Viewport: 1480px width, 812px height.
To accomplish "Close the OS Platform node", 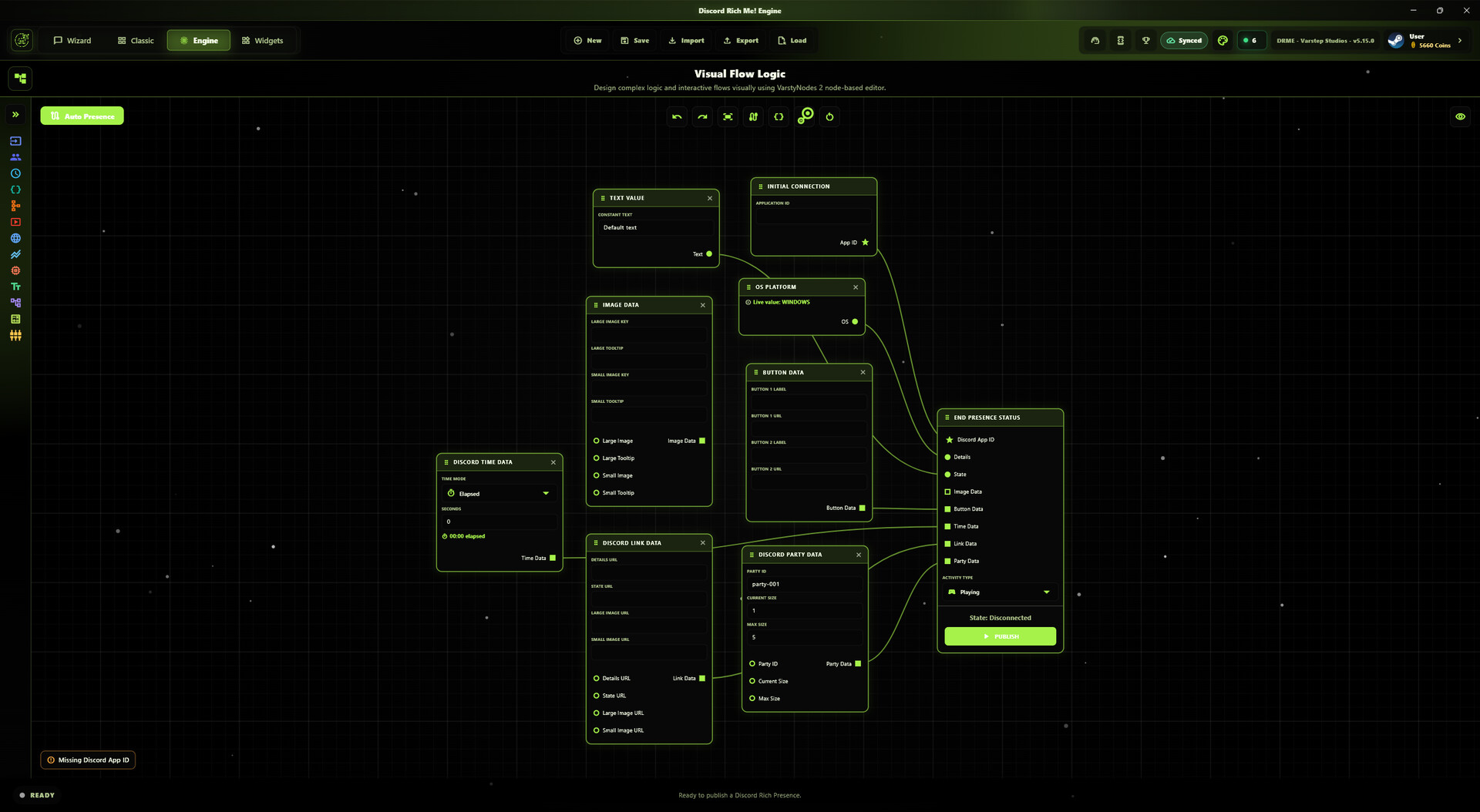I will [x=856, y=287].
